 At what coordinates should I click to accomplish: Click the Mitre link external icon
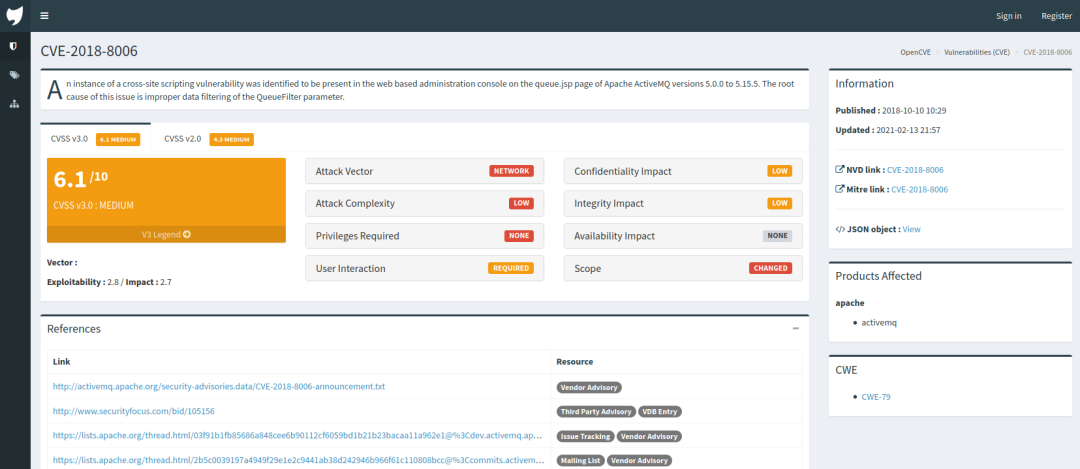[840, 189]
